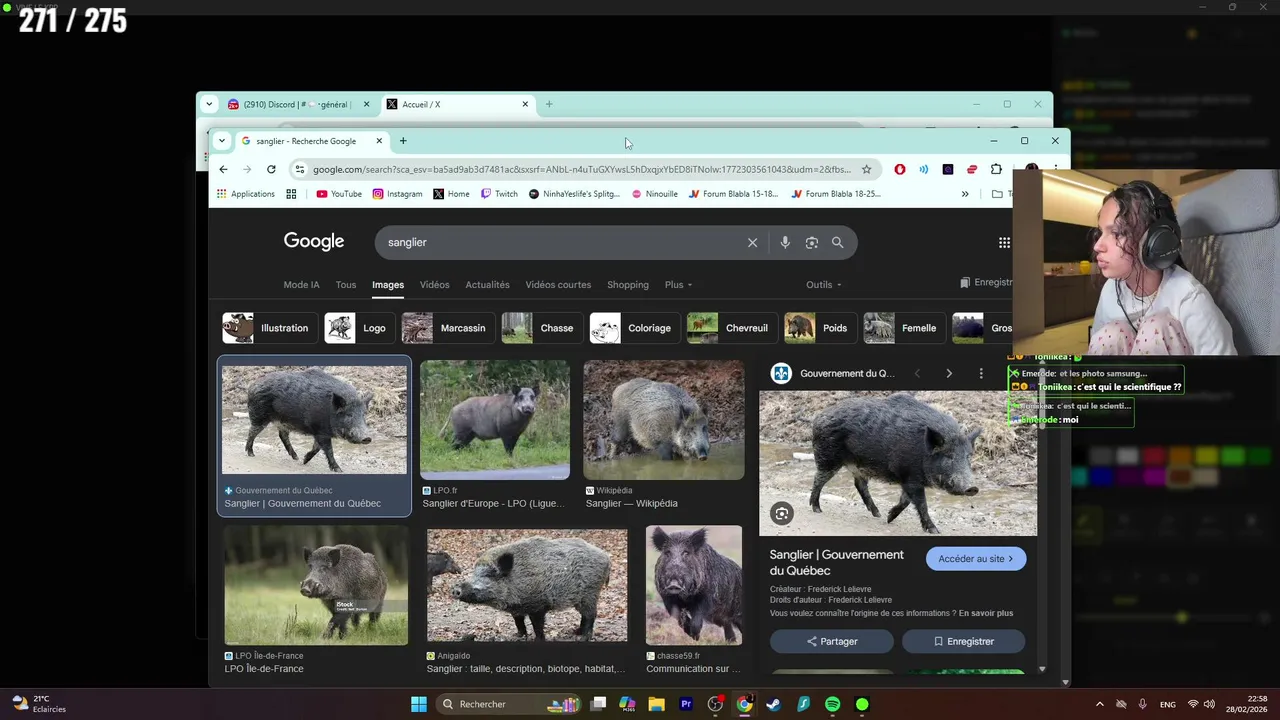Click the Chrome icon in the taskbar
The image size is (1280, 720).
pyautogui.click(x=744, y=704)
